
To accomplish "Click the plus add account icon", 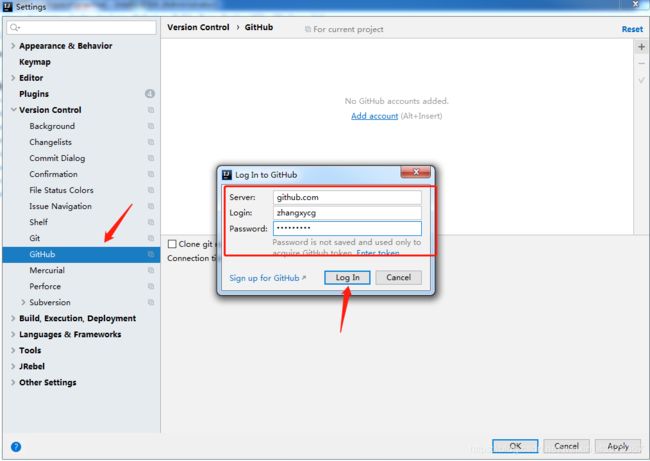I will point(641,47).
